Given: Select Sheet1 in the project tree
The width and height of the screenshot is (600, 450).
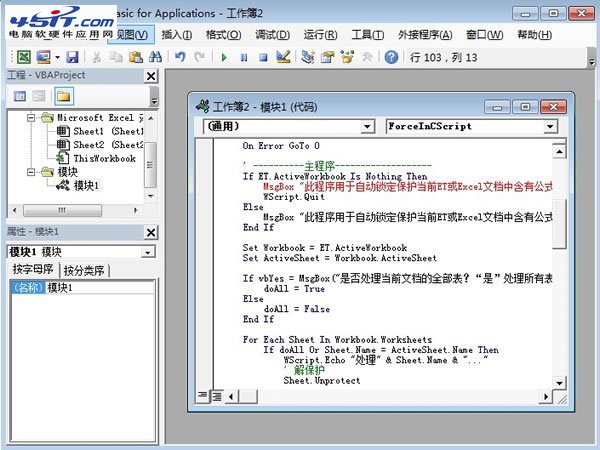Looking at the screenshot, I should pos(99,131).
